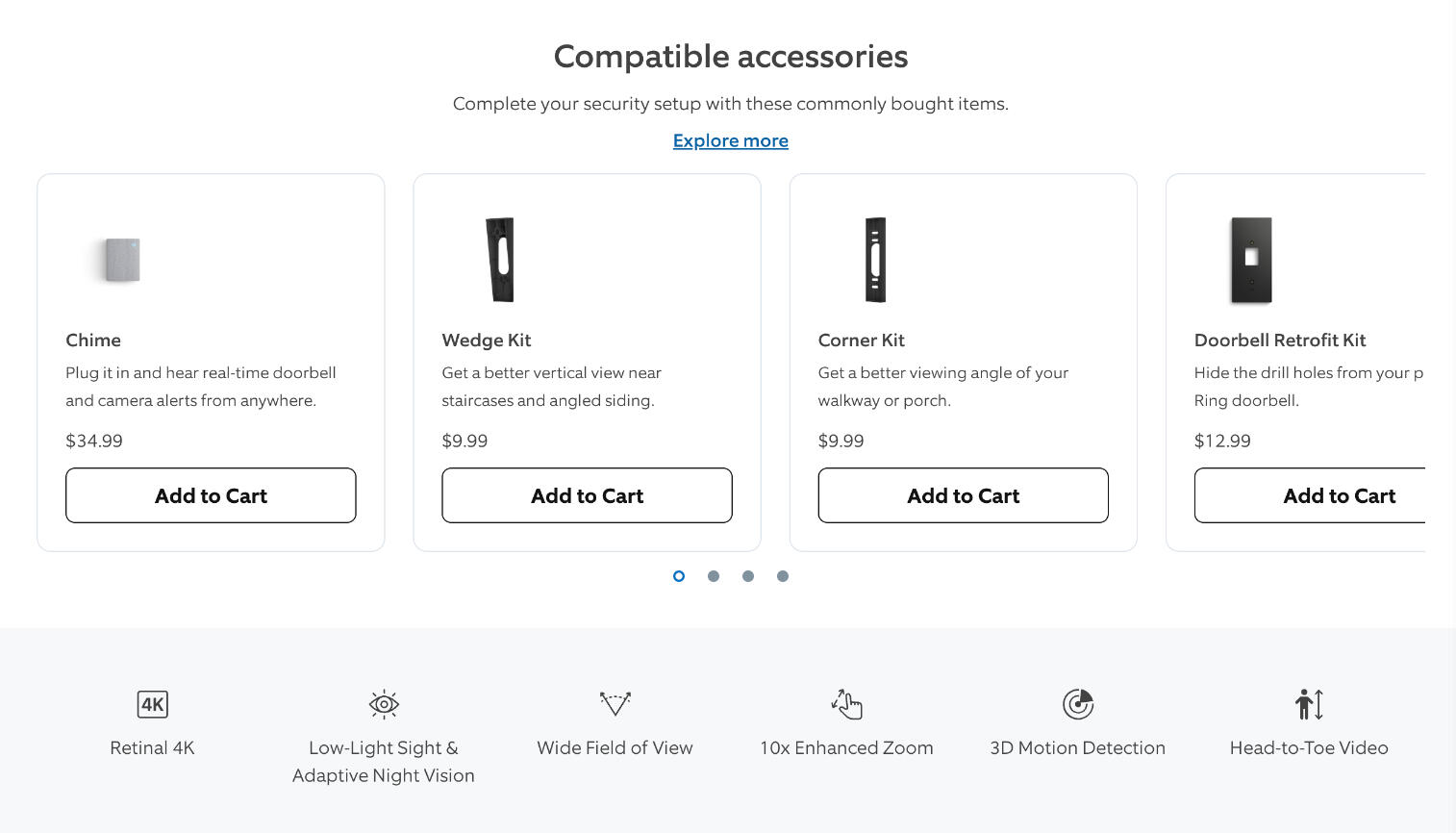The height and width of the screenshot is (833, 1456).
Task: Click the Doorbell Retrofit Kit product image
Action: [x=1251, y=260]
